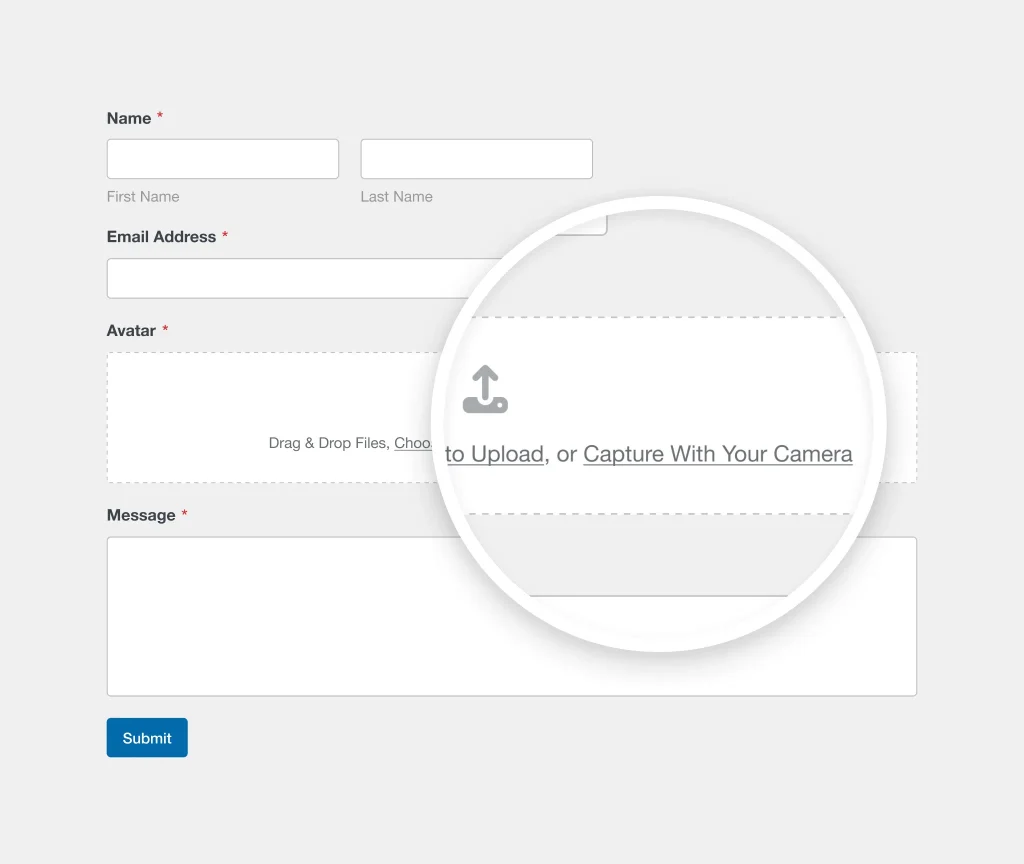The image size is (1024, 864).
Task: Select the Last Name input field
Action: (x=476, y=158)
